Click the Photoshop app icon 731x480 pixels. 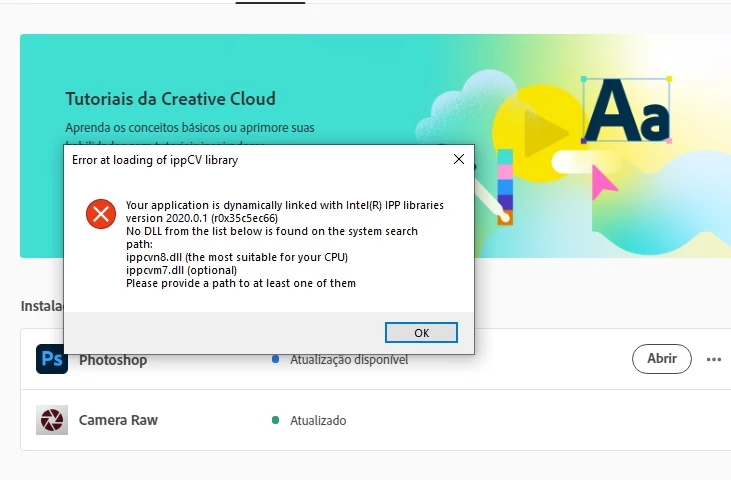(x=52, y=359)
